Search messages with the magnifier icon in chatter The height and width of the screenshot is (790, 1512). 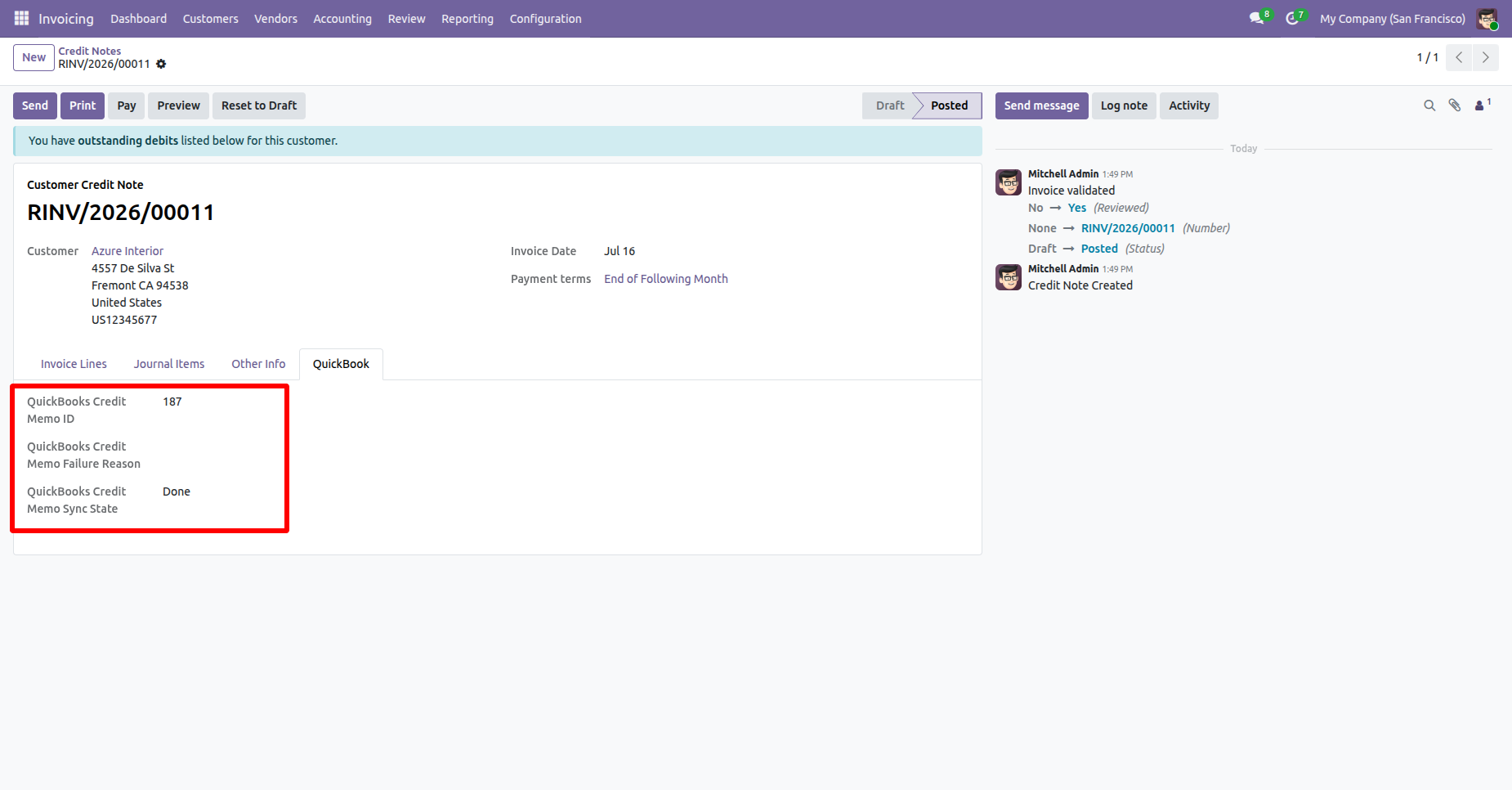(x=1429, y=105)
